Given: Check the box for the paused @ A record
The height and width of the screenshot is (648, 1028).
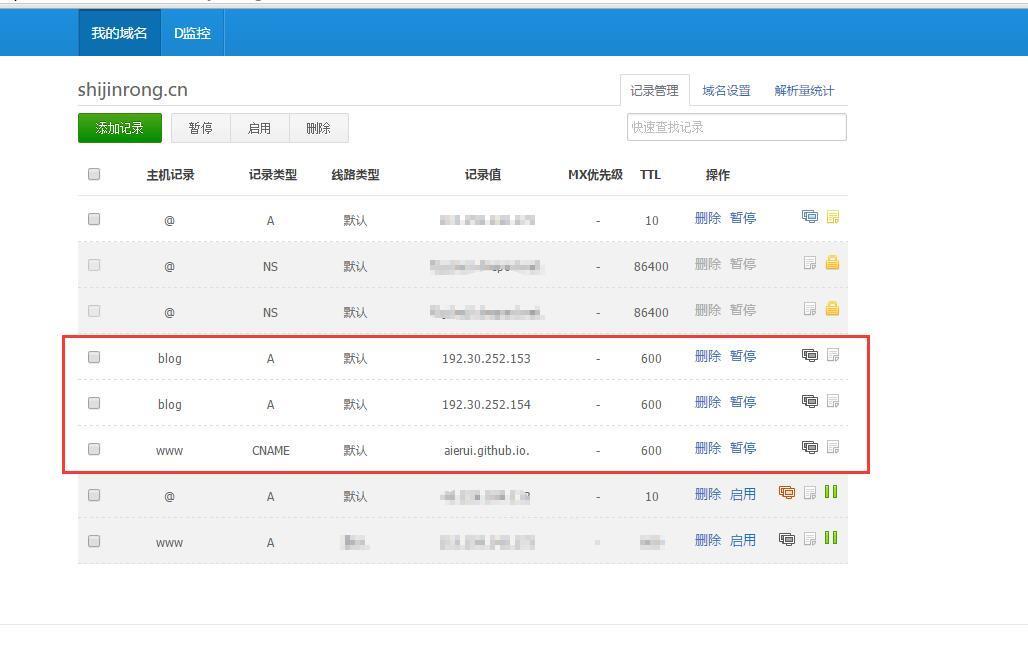Looking at the screenshot, I should point(94,495).
